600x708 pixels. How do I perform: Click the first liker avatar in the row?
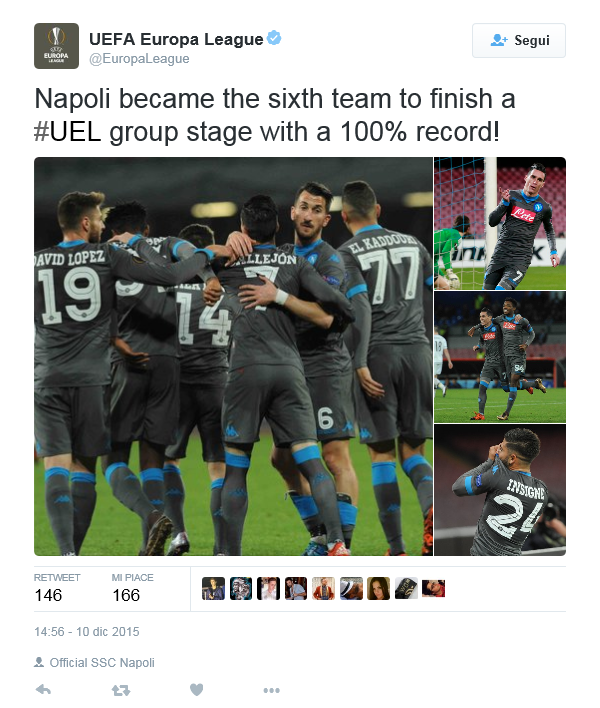pyautogui.click(x=214, y=588)
